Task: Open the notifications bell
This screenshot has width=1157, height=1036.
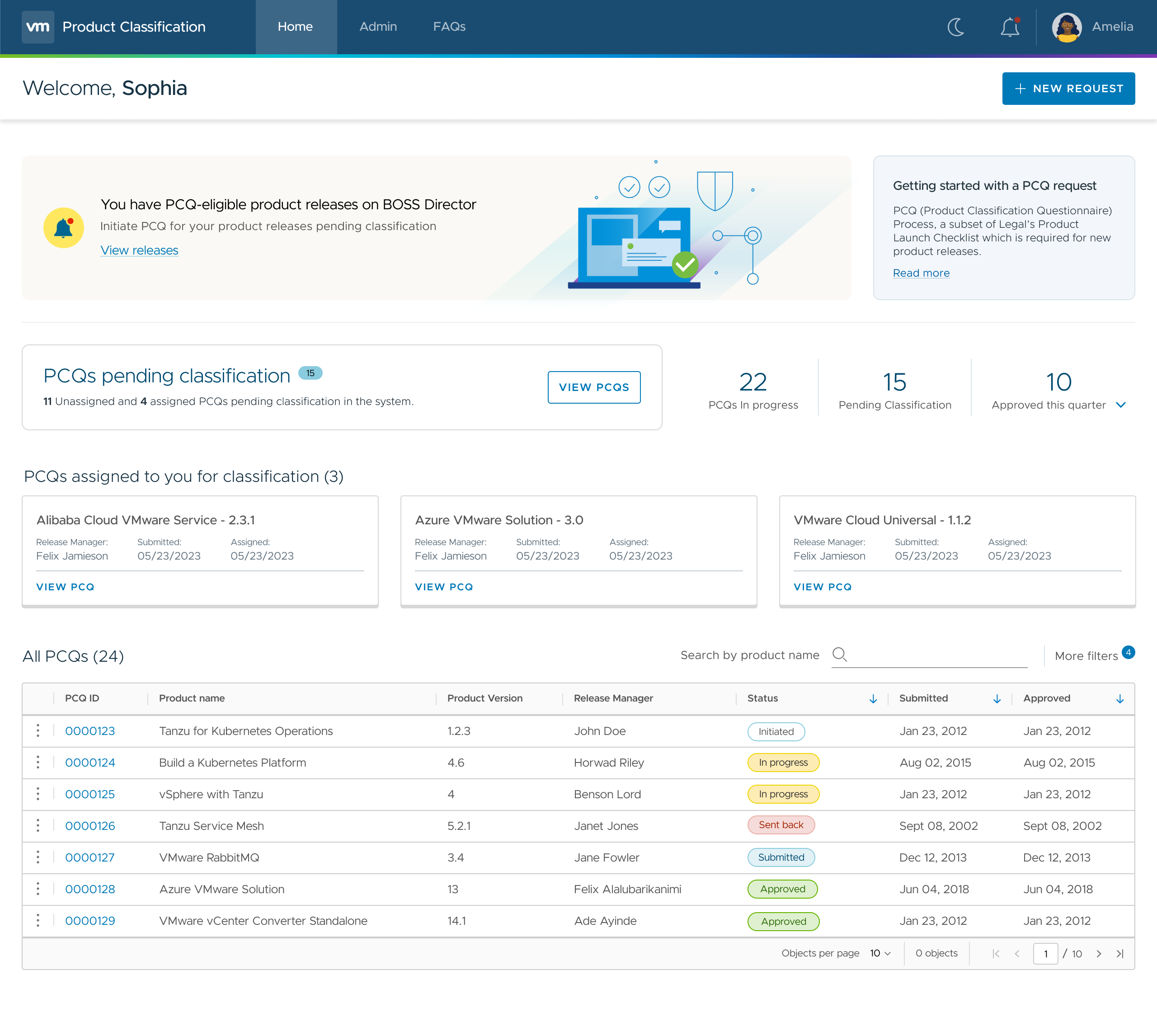Action: coord(1010,27)
